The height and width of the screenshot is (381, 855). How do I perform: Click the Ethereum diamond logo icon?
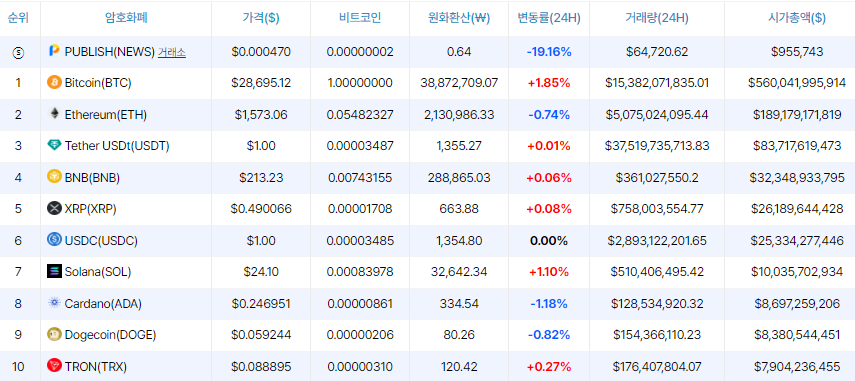point(54,114)
